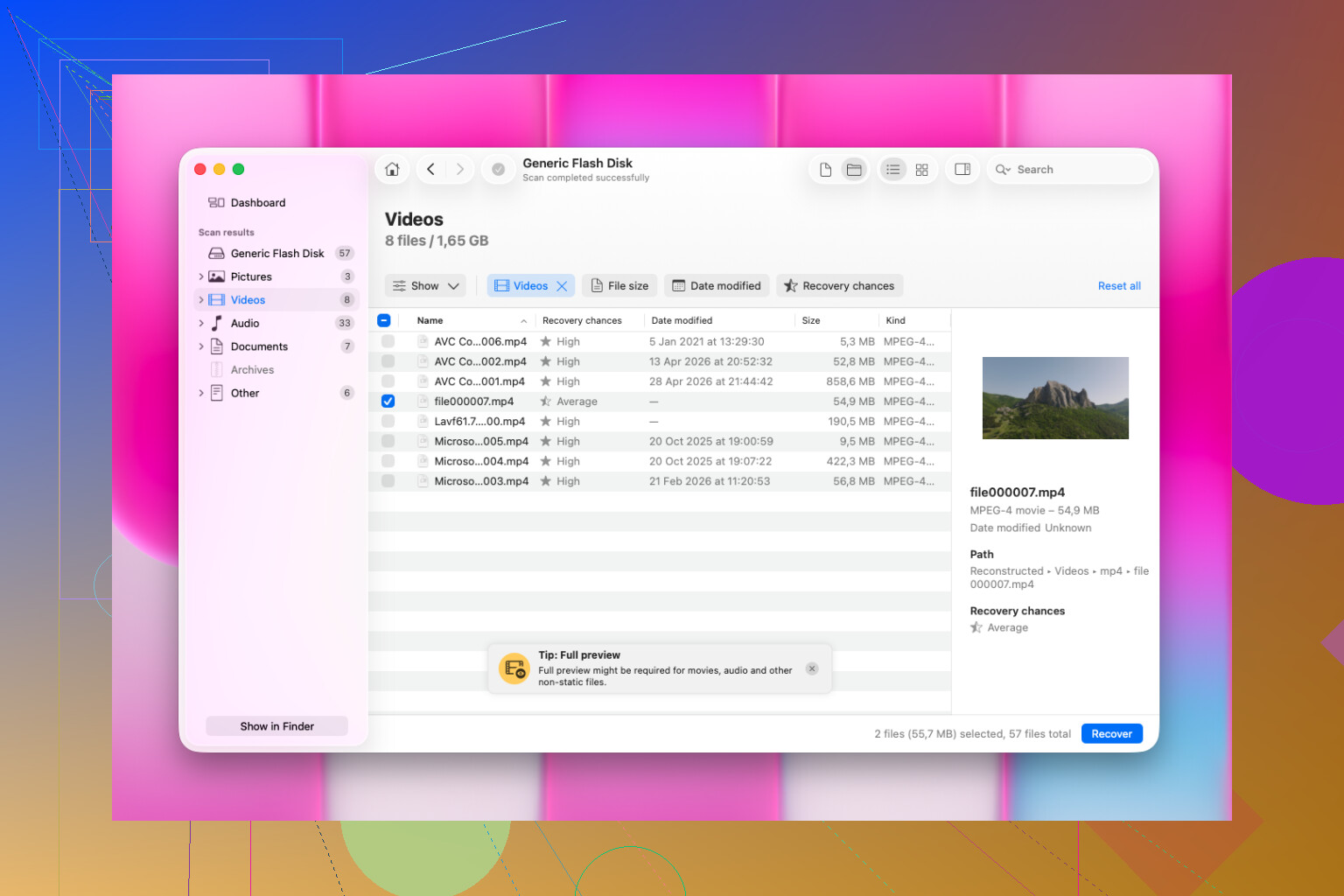The width and height of the screenshot is (1344, 896).
Task: Toggle the select-all checkbox in header
Action: coord(383,320)
